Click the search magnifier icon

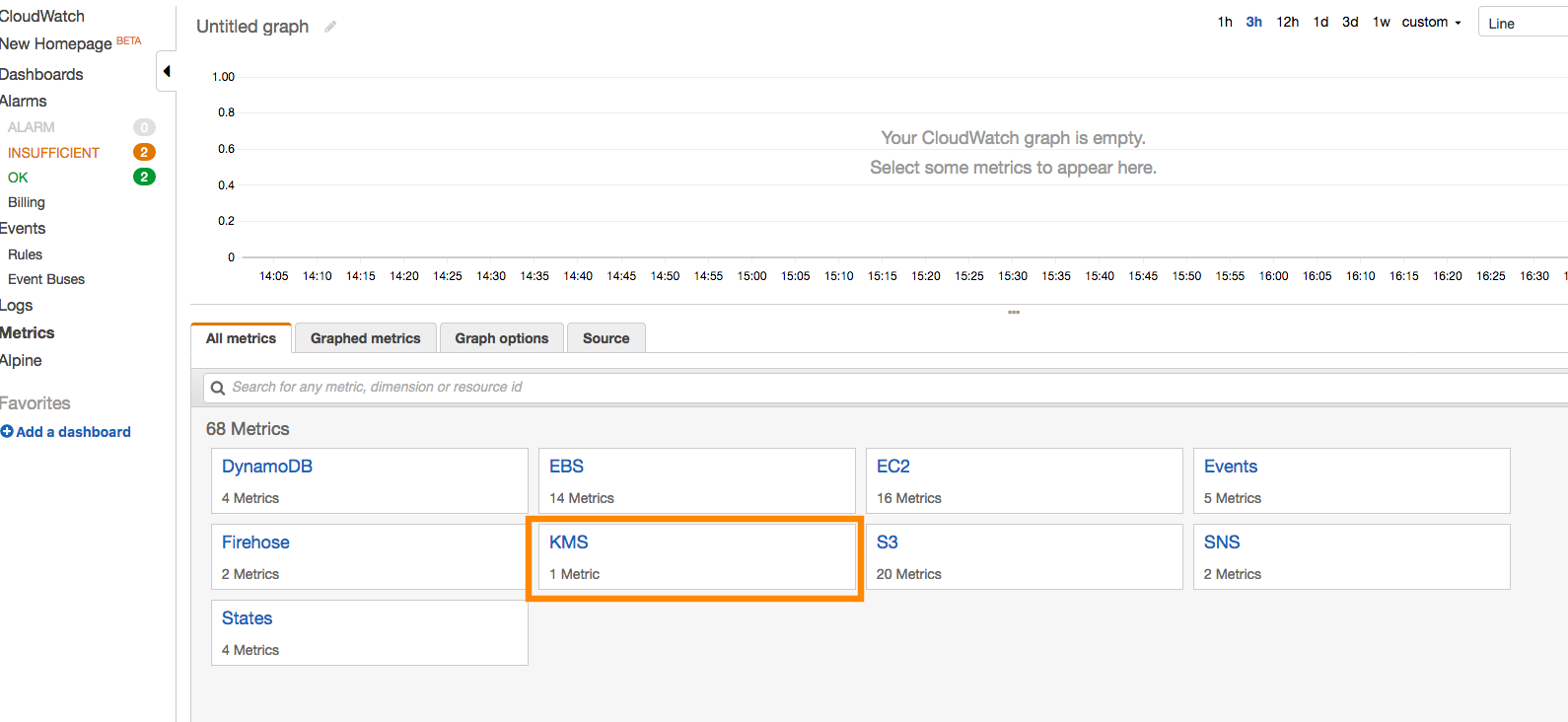coord(218,388)
